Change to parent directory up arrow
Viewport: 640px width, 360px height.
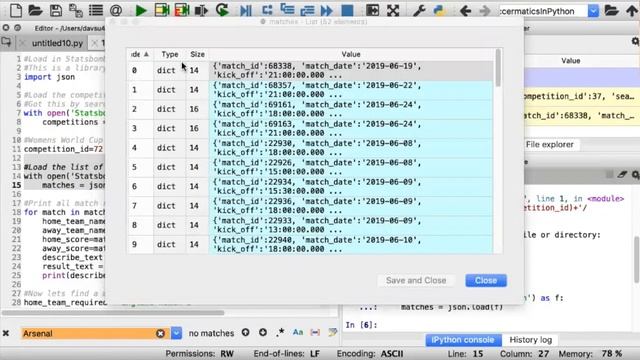[x=631, y=11]
